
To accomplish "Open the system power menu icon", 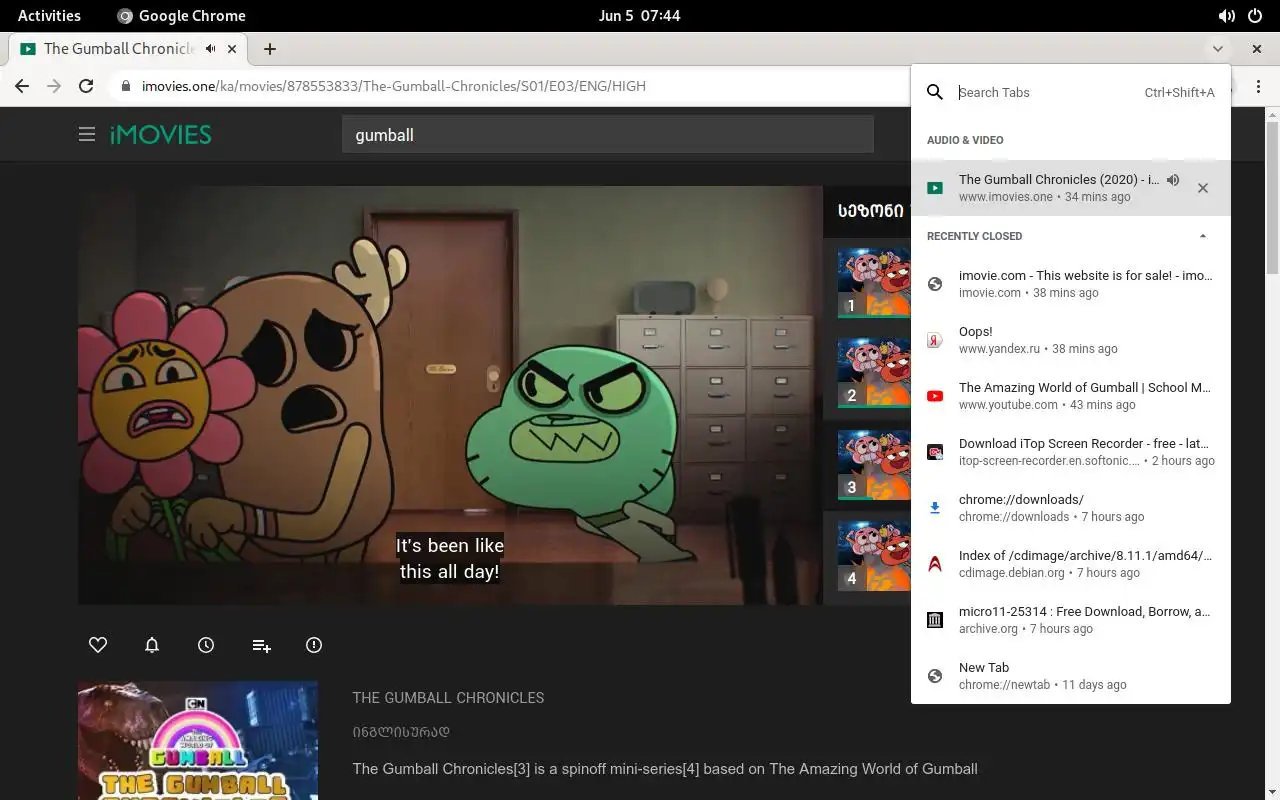I will click(x=1255, y=15).
